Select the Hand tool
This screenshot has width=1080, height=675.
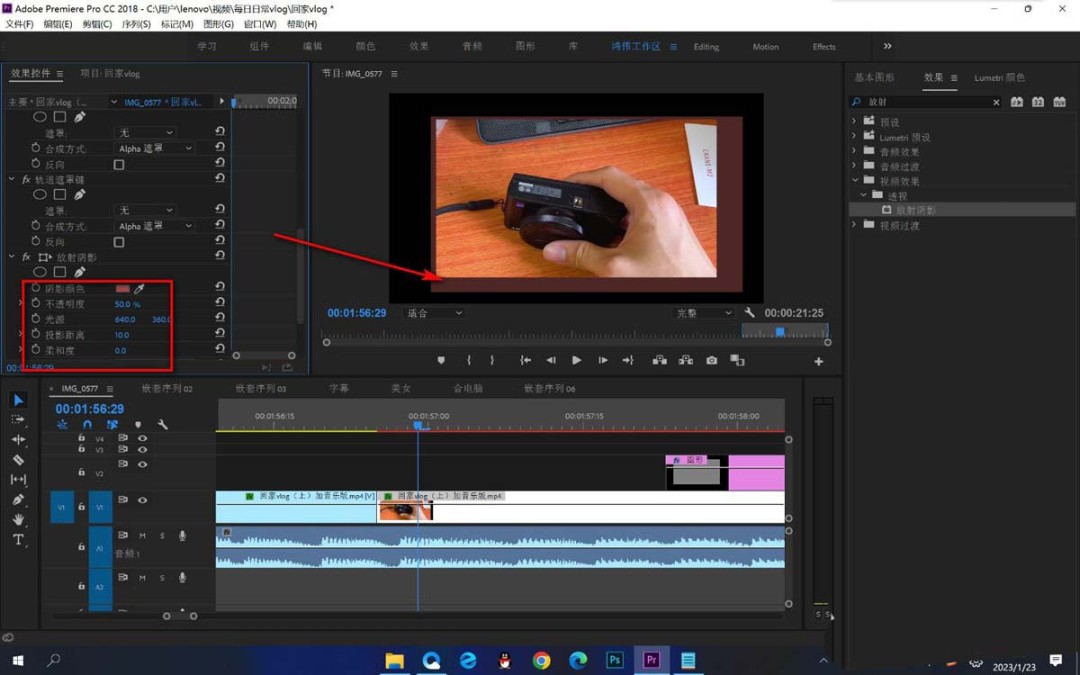pyautogui.click(x=19, y=519)
